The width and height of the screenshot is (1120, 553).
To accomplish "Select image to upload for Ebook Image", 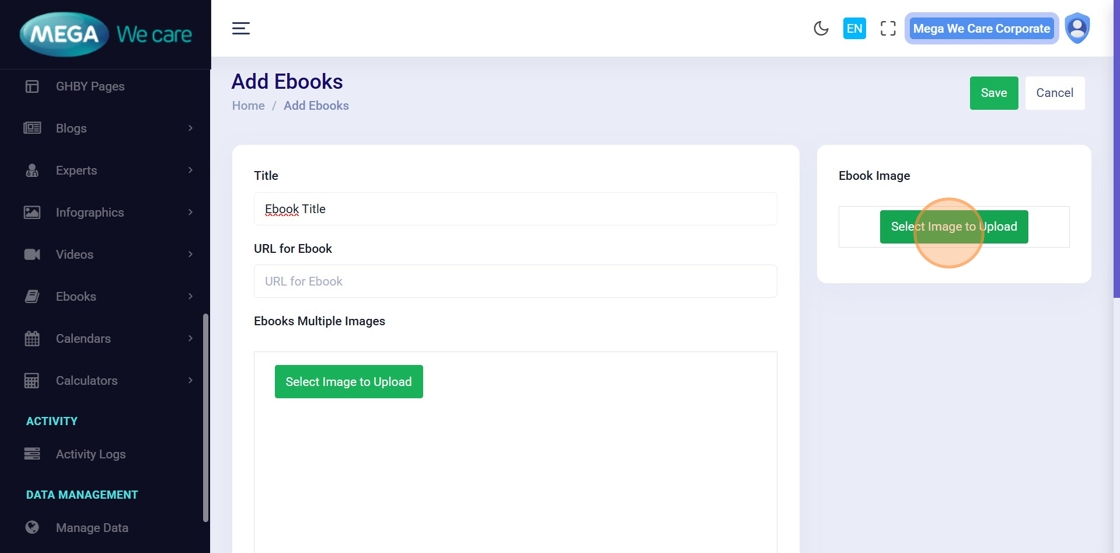I will 953,227.
